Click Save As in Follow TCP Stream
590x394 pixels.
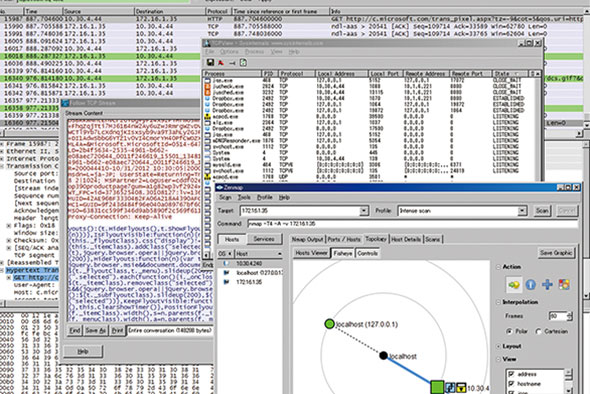coord(95,330)
